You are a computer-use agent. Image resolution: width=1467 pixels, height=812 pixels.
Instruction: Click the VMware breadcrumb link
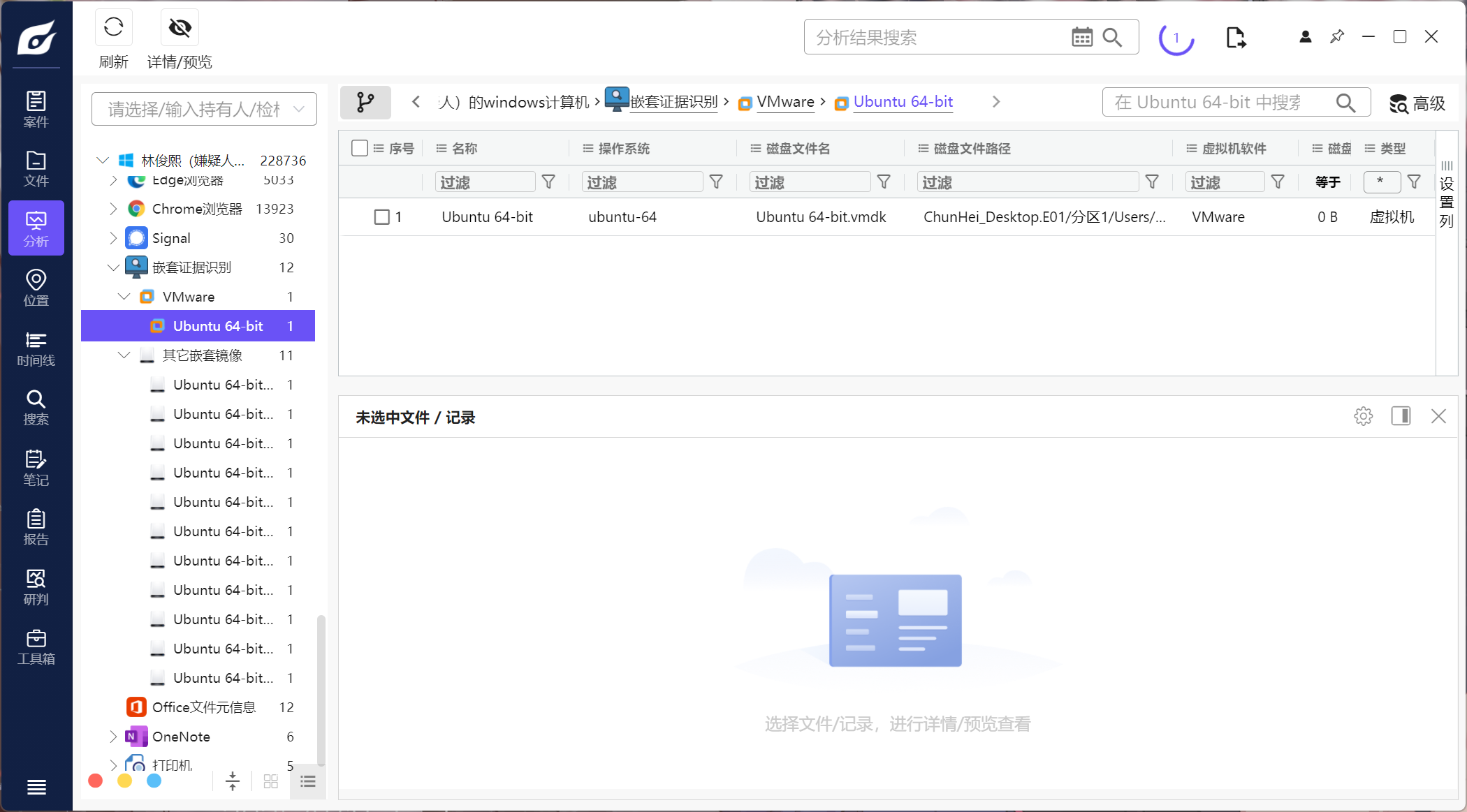785,102
